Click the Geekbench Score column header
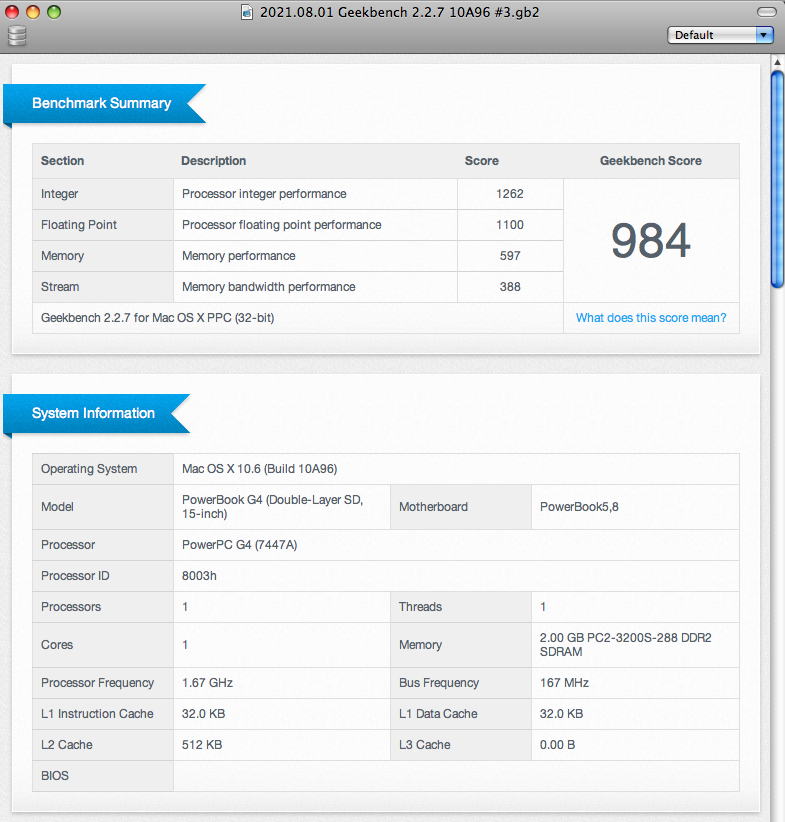The image size is (785, 822). tap(651, 160)
